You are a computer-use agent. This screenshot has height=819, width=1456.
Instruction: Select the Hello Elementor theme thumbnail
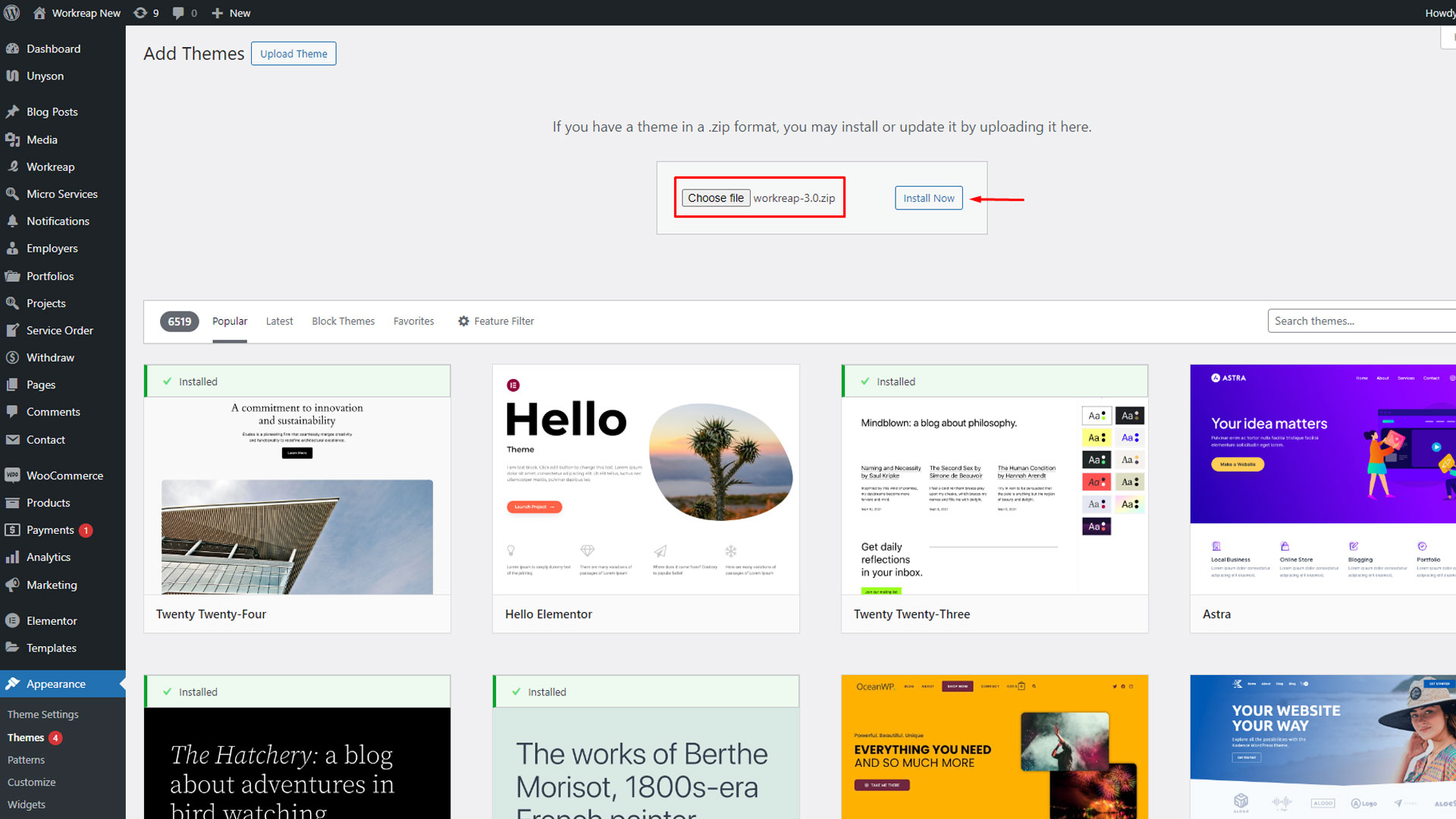pos(645,479)
